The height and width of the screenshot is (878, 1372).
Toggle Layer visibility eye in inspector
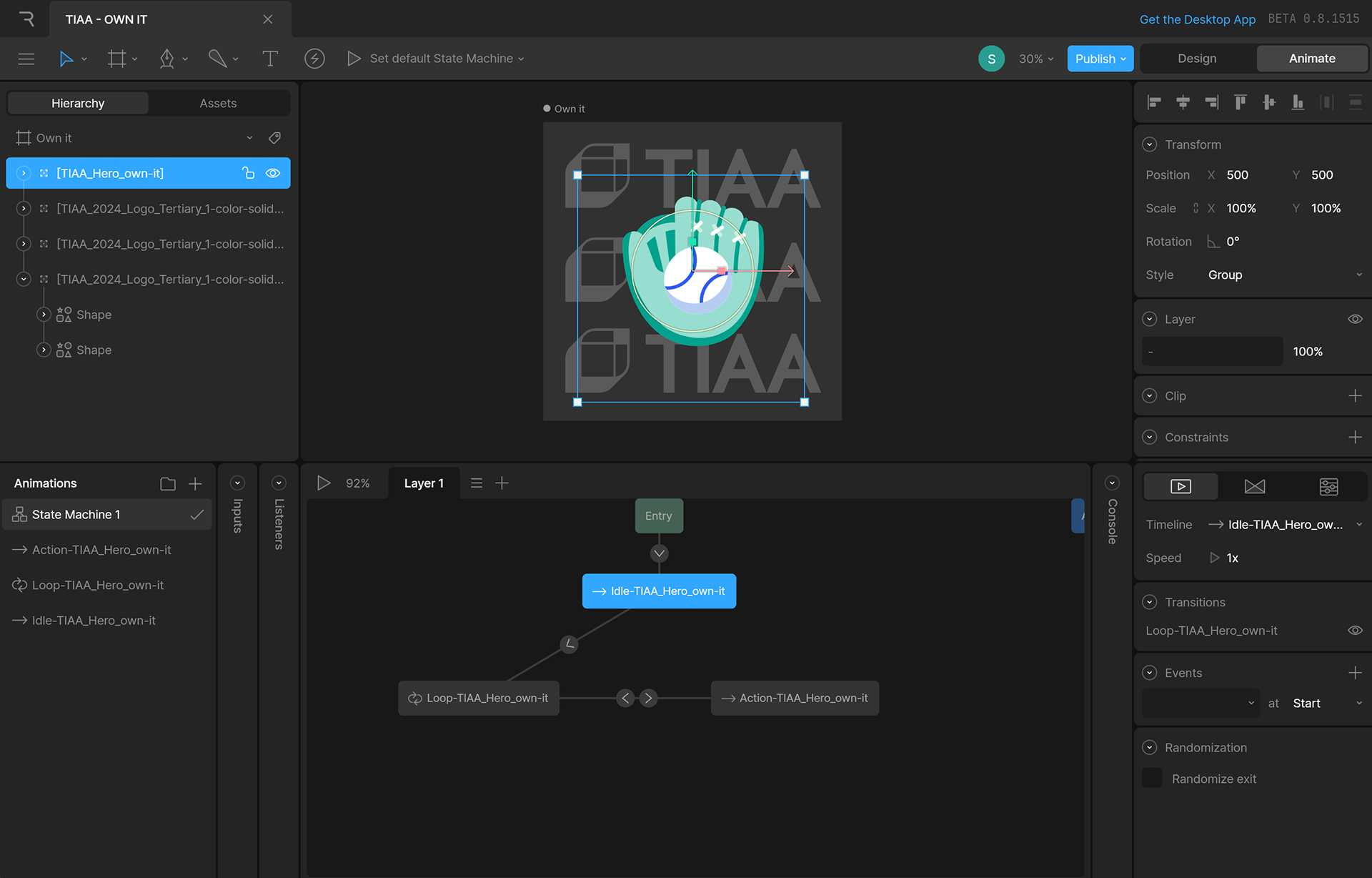pyautogui.click(x=1355, y=319)
